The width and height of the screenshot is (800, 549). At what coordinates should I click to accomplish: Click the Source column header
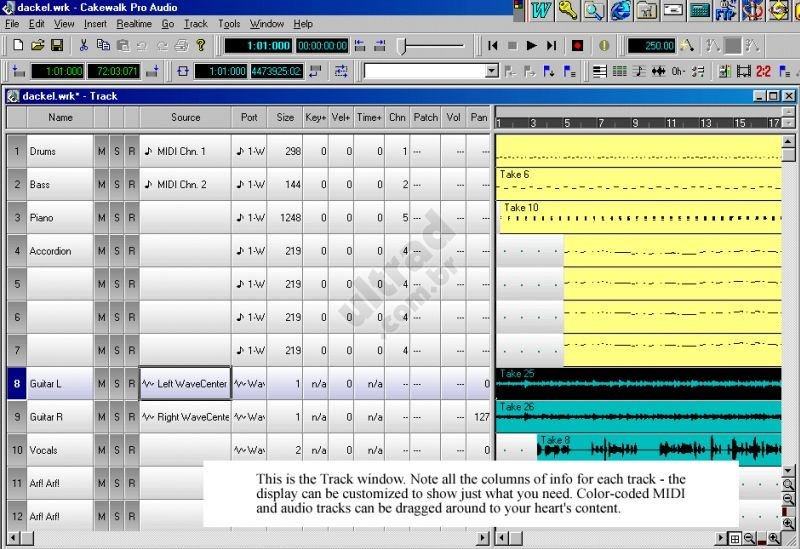(185, 117)
